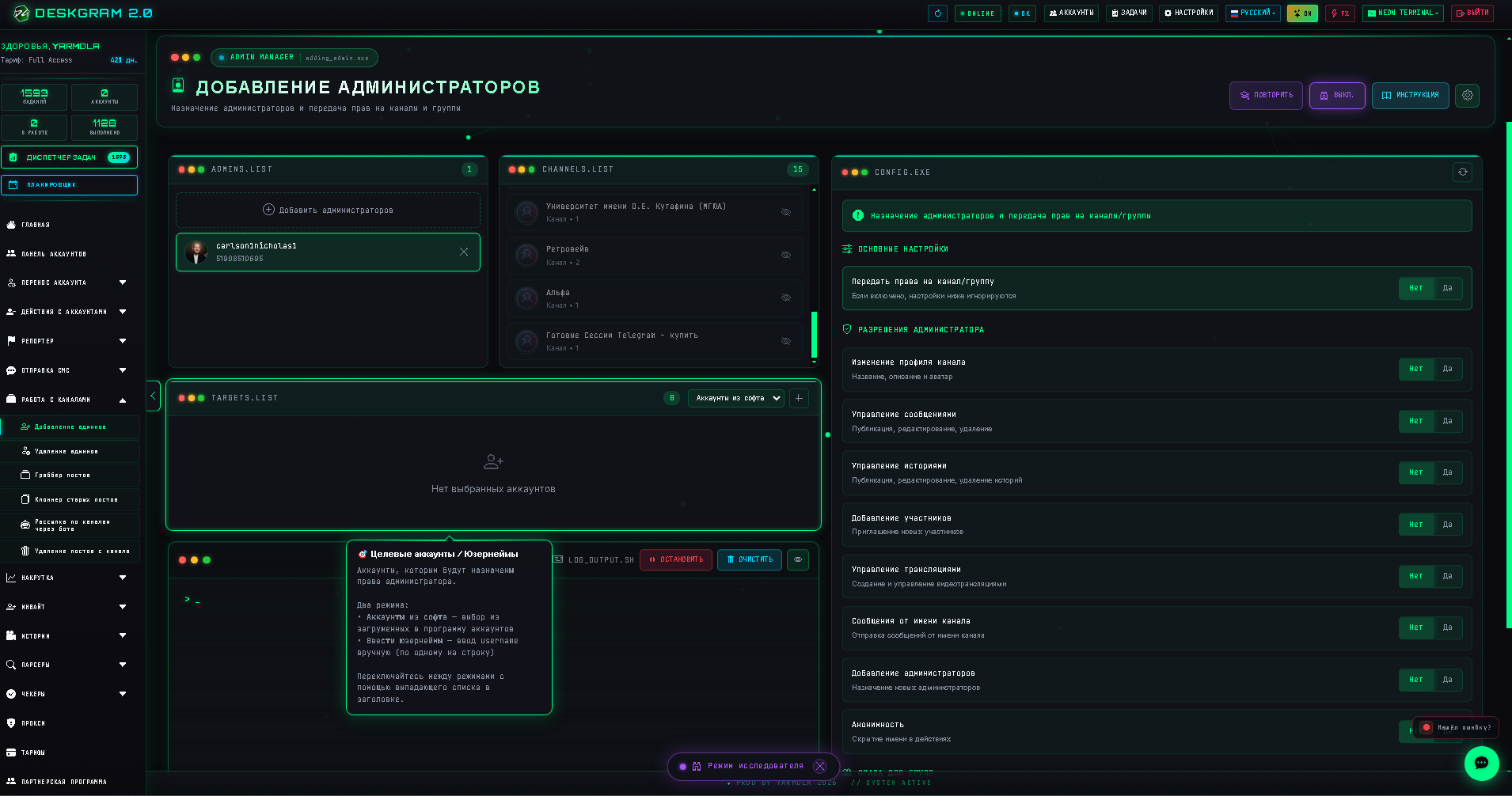The width and height of the screenshot is (1512, 796).
Task: Toggle visibility of Альфа channel
Action: tap(786, 298)
